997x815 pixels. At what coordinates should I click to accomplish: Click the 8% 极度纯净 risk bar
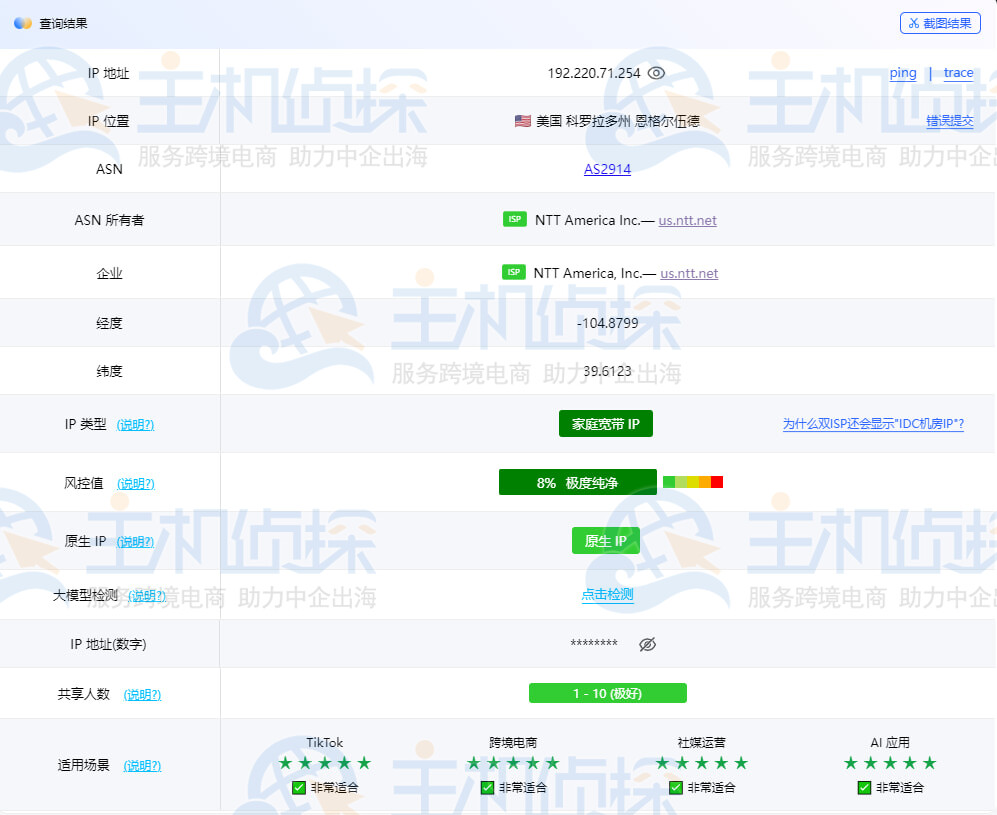point(577,483)
